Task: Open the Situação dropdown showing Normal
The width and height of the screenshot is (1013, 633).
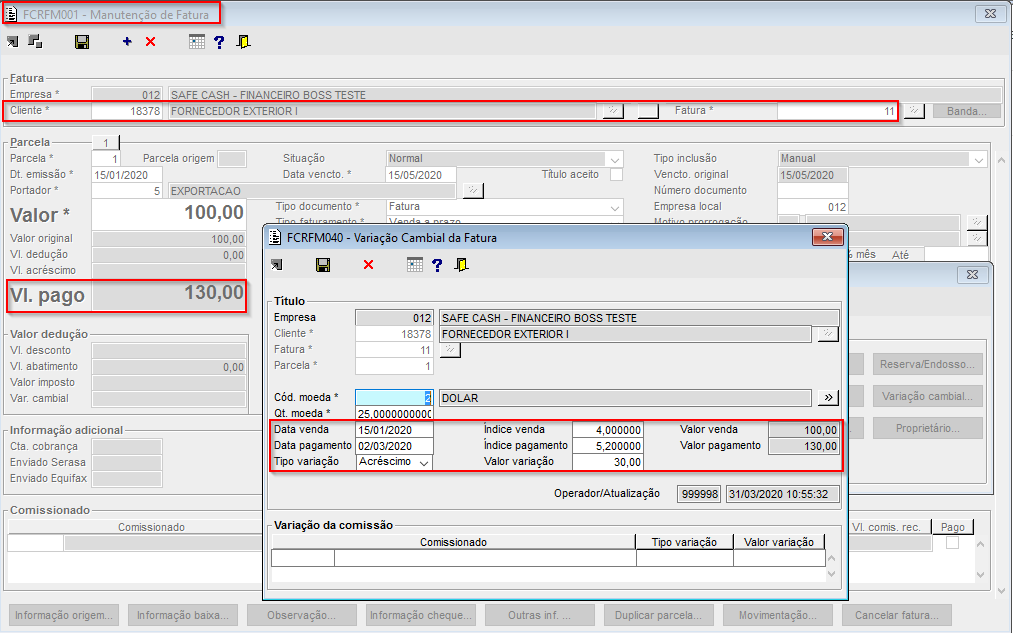Action: coord(613,159)
